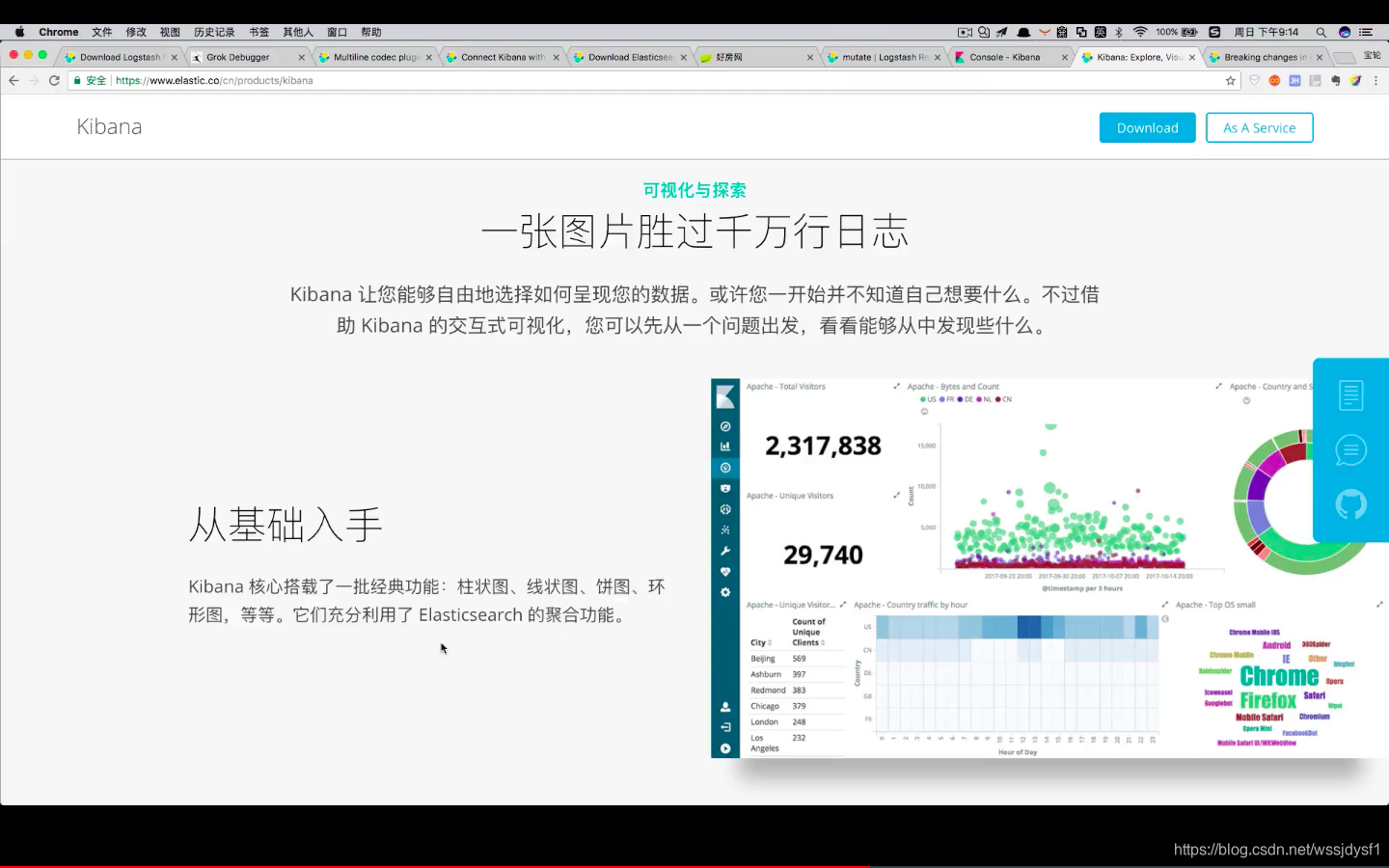The height and width of the screenshot is (868, 1389).
Task: Click the Kibana dashboard screenshot image
Action: tap(1049, 568)
